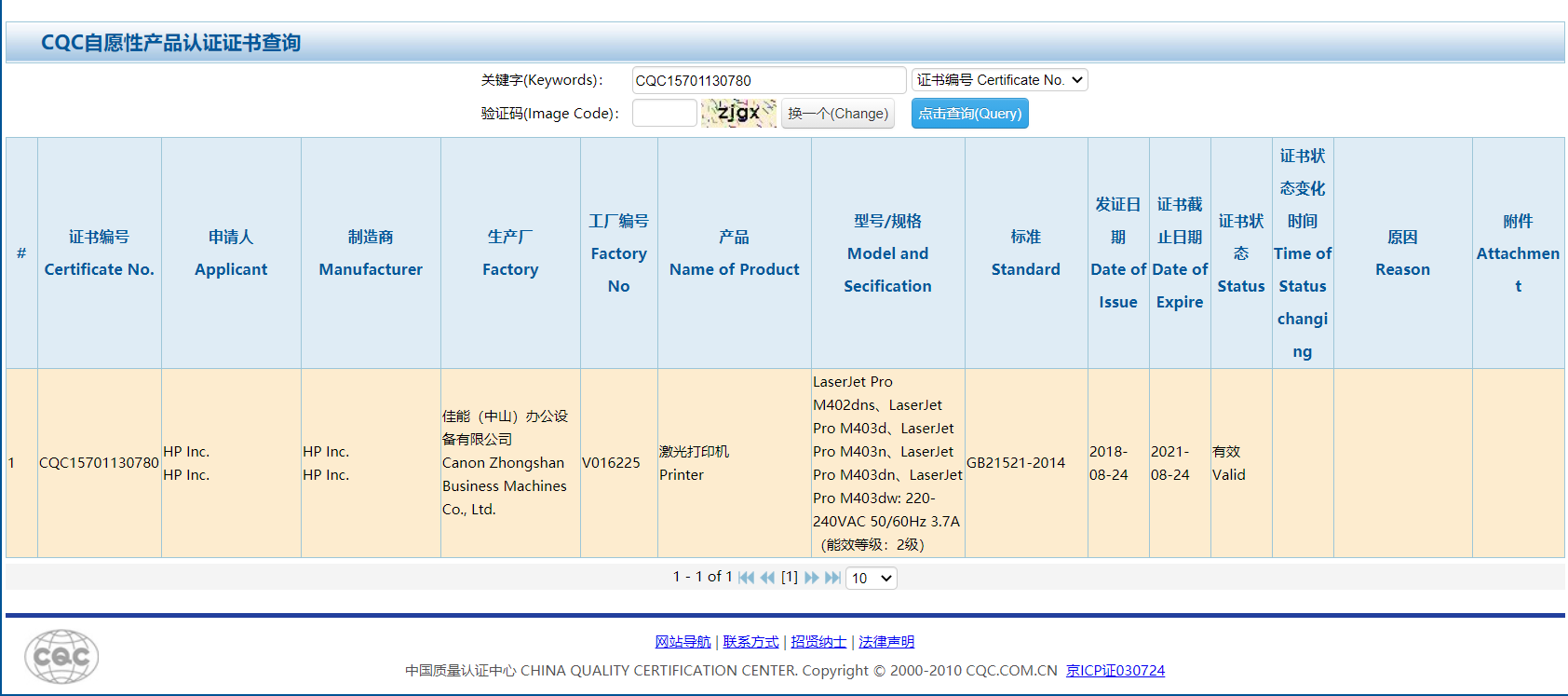
Task: Click the 生产厂 Factory column header
Action: pos(510,253)
